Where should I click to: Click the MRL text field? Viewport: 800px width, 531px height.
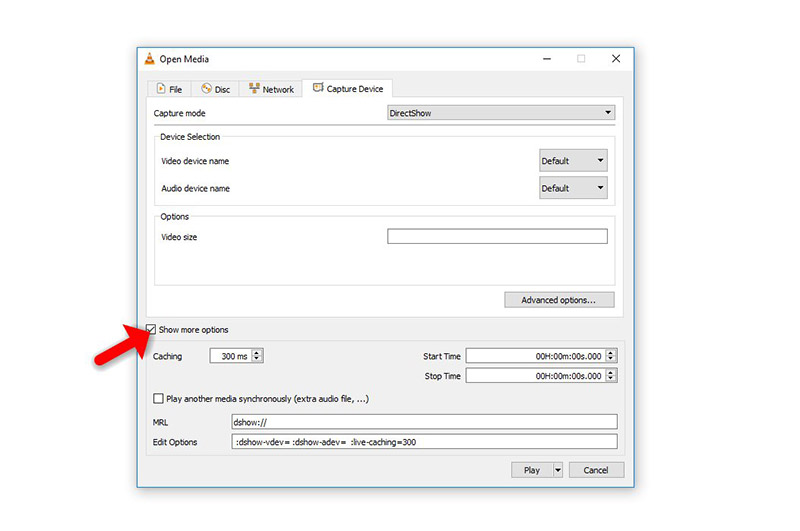[424, 422]
